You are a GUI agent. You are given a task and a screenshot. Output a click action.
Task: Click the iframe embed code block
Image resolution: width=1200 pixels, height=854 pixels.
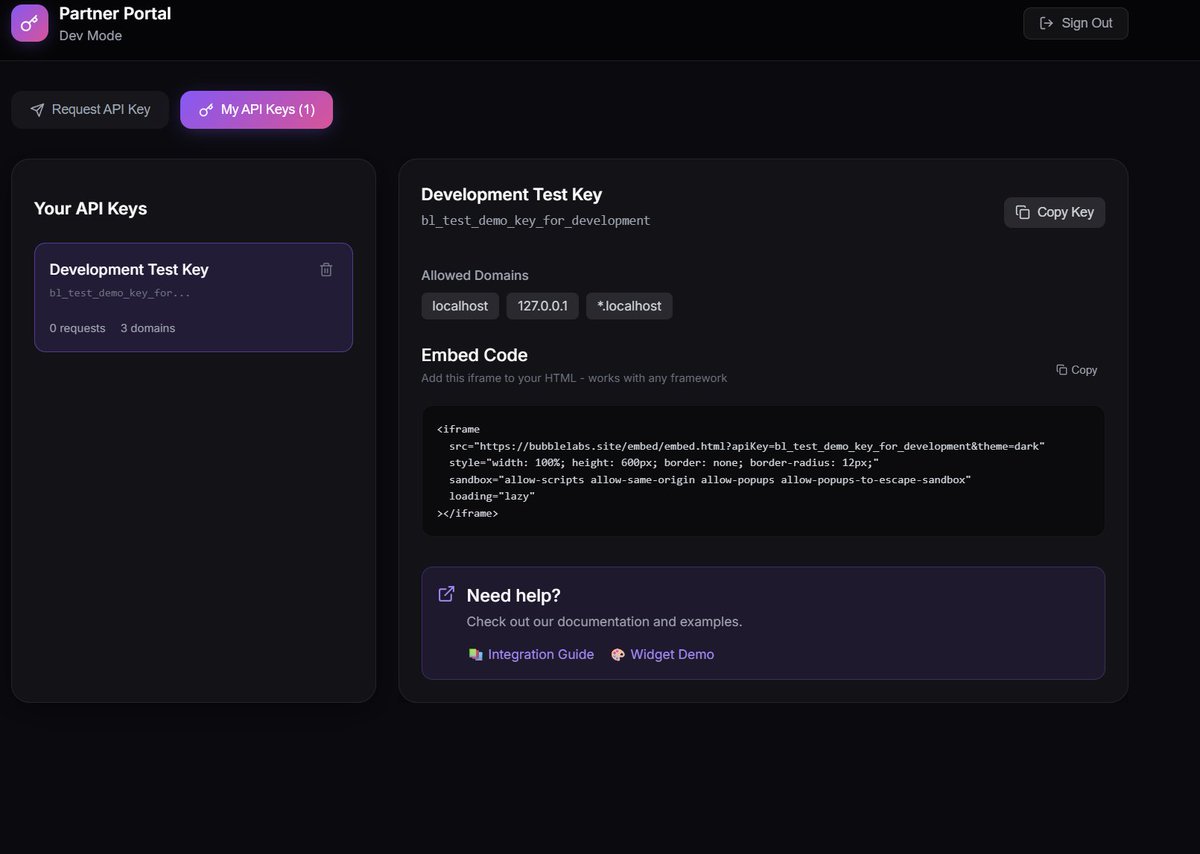763,471
